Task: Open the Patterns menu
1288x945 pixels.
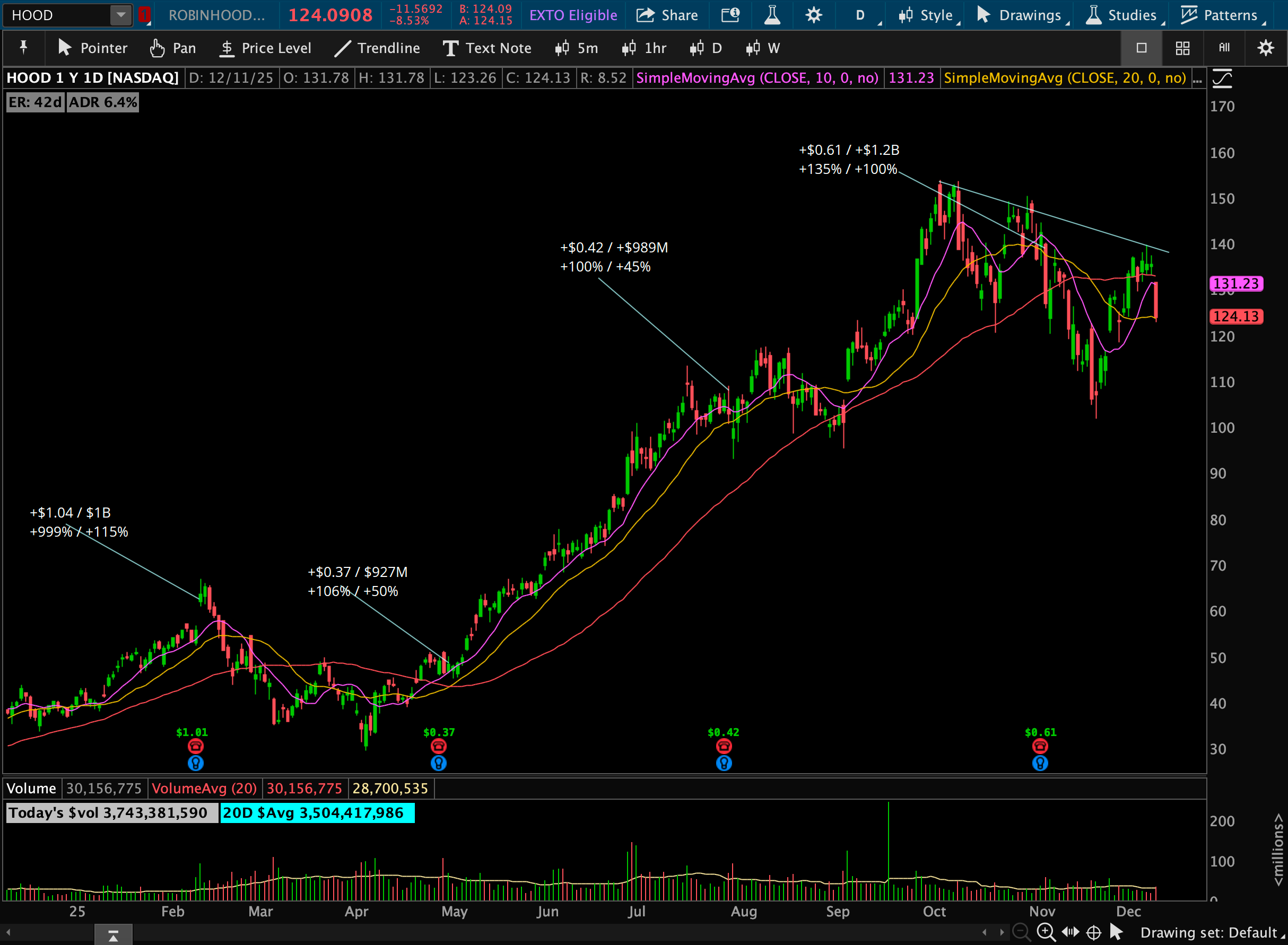Action: click(1222, 15)
